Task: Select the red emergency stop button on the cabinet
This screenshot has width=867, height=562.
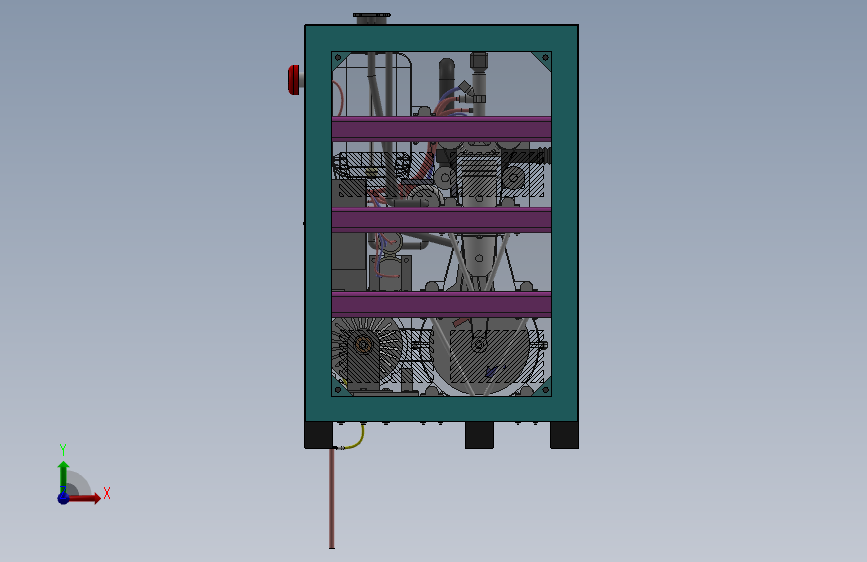Action: pos(294,80)
